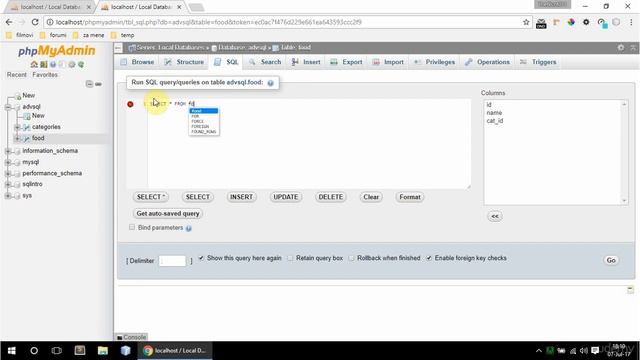
Task: Click Get auto-saved query button
Action: 168,213
